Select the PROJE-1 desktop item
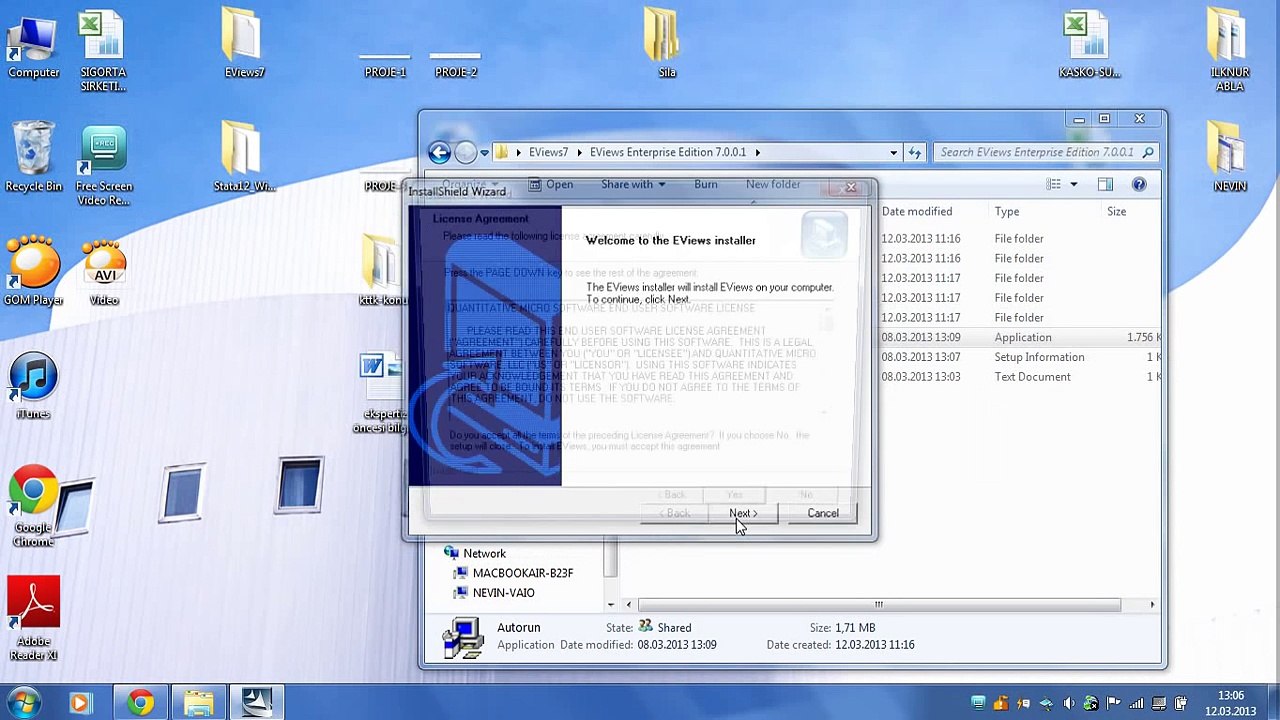This screenshot has width=1280, height=720. 385,65
